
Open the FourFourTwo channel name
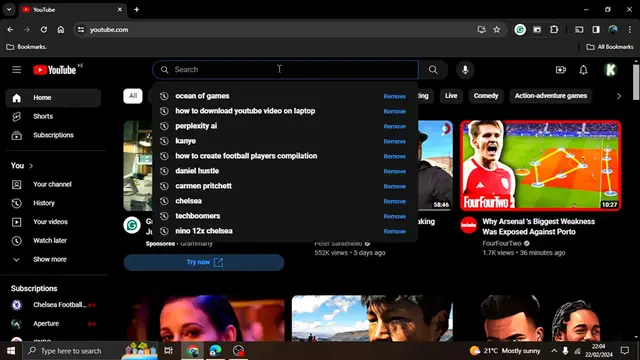point(502,243)
